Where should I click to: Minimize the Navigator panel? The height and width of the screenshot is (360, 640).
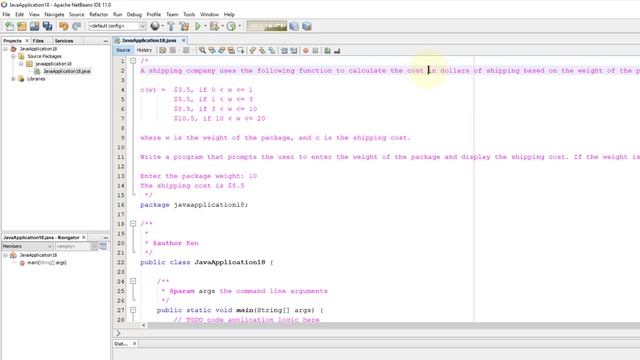(x=106, y=238)
